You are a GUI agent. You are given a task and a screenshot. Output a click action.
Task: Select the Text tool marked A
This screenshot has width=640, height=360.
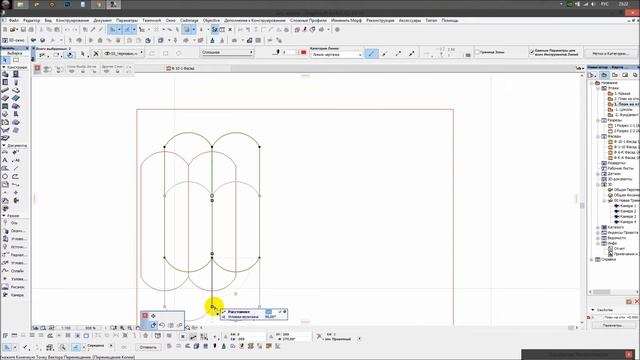5,160
